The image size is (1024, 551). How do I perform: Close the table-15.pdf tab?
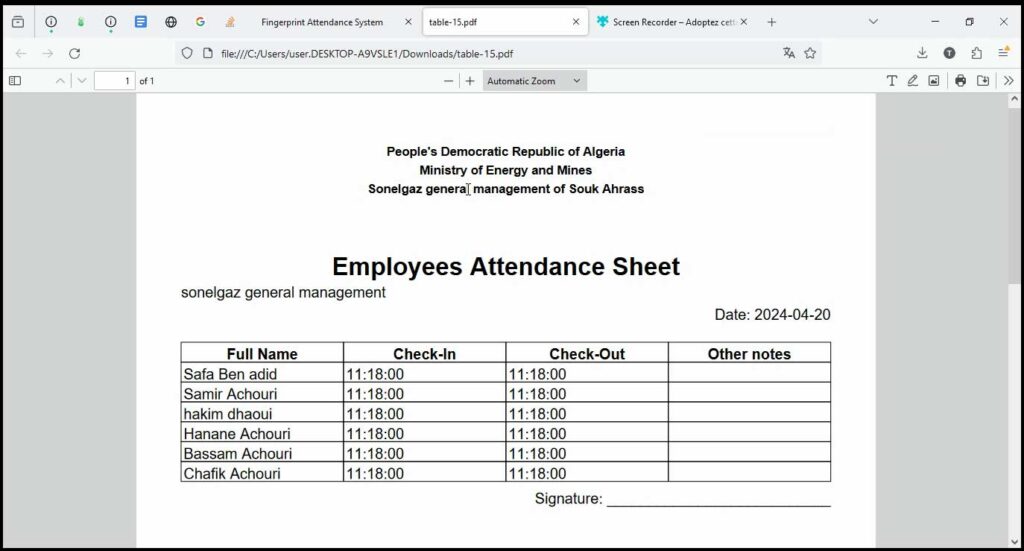tap(575, 22)
